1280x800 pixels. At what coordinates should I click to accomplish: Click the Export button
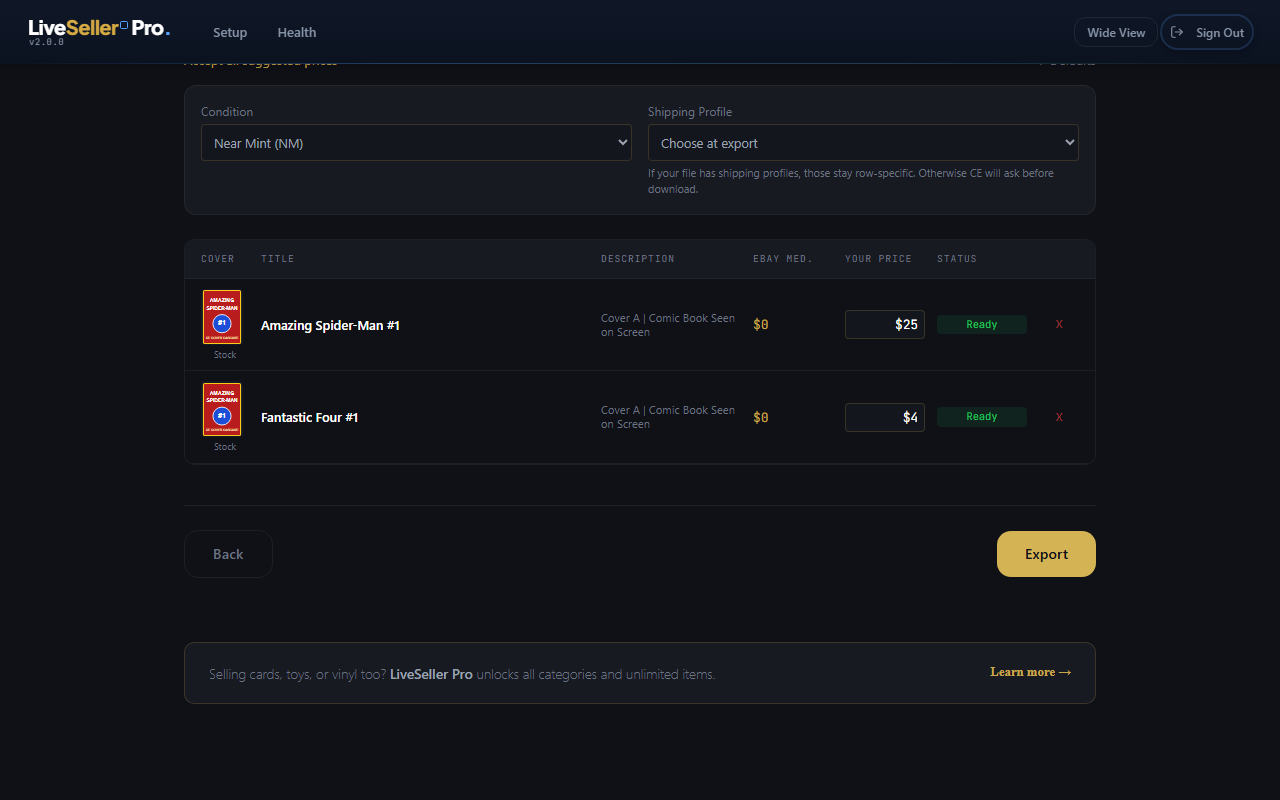click(x=1046, y=554)
